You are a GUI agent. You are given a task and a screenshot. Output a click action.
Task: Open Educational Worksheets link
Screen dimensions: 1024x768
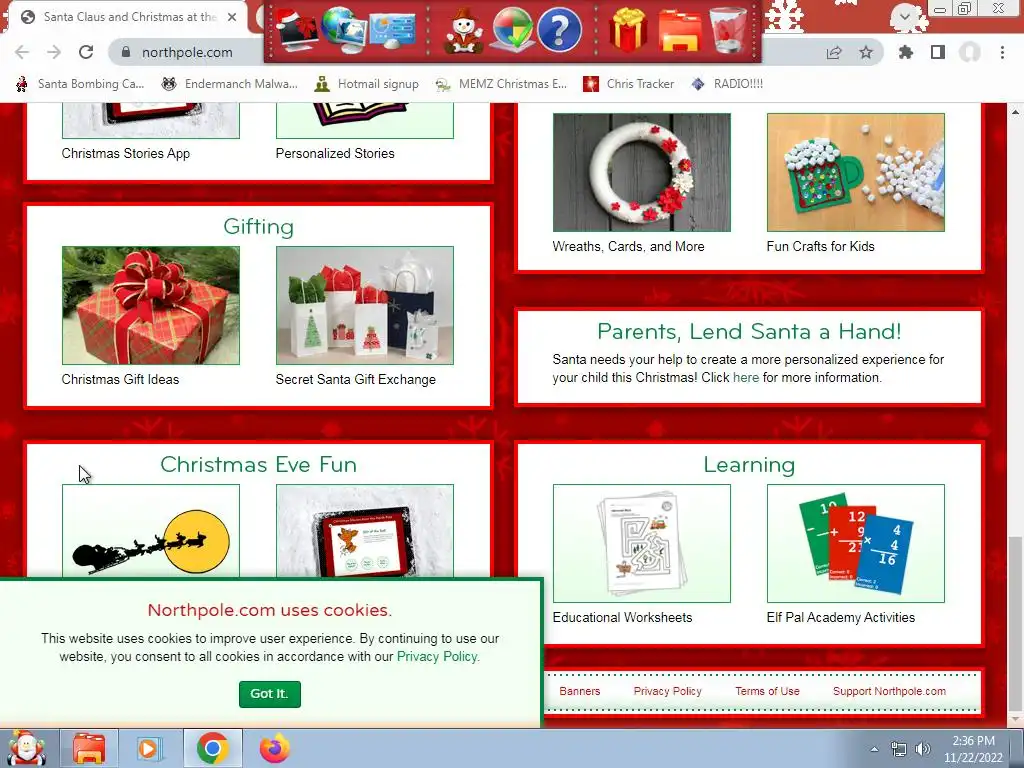click(622, 617)
